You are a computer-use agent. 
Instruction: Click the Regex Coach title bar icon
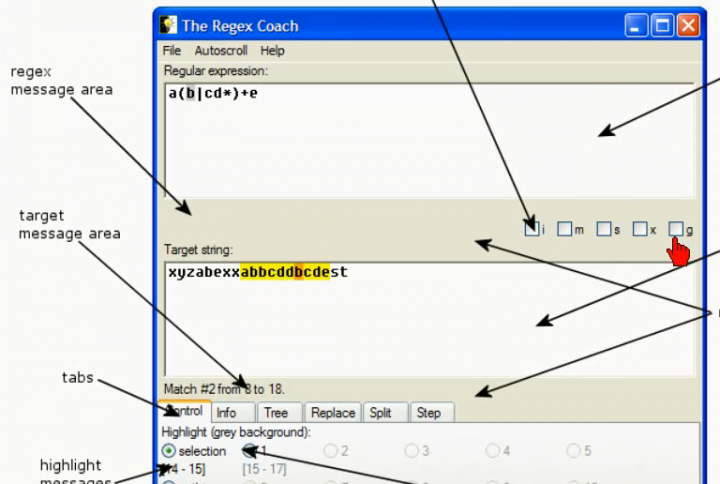(x=168, y=25)
